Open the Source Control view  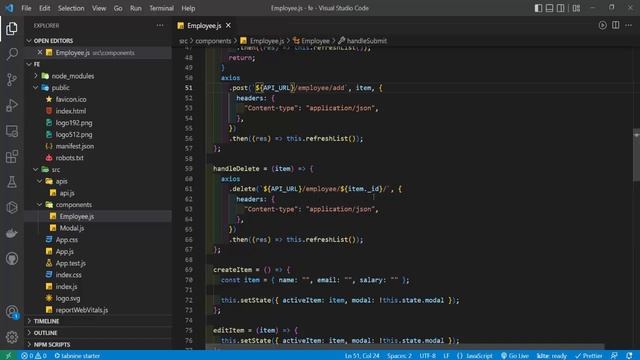pos(12,80)
